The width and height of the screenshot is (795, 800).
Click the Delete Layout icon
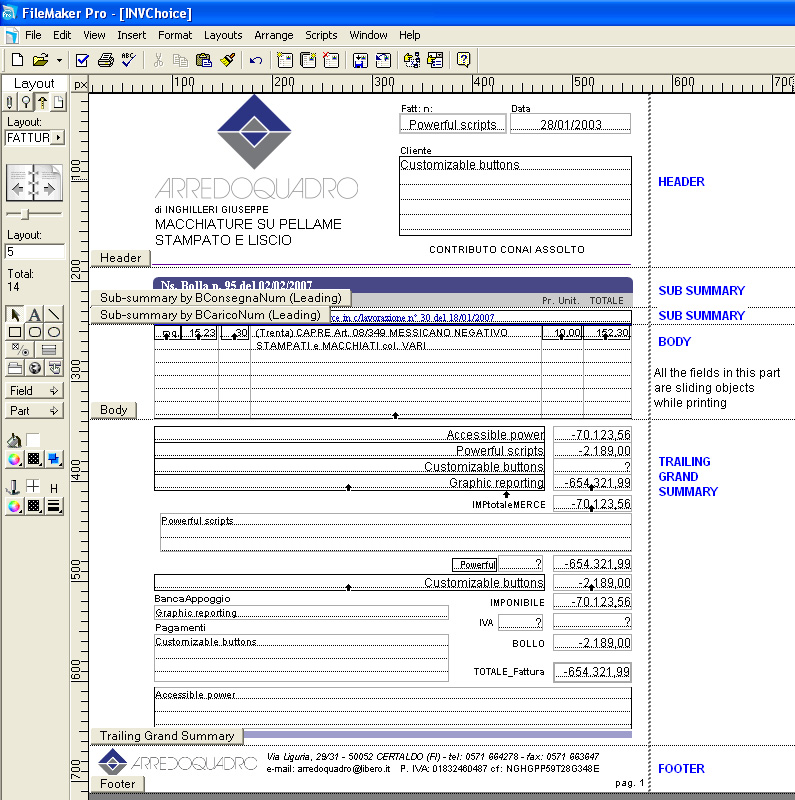tap(331, 60)
